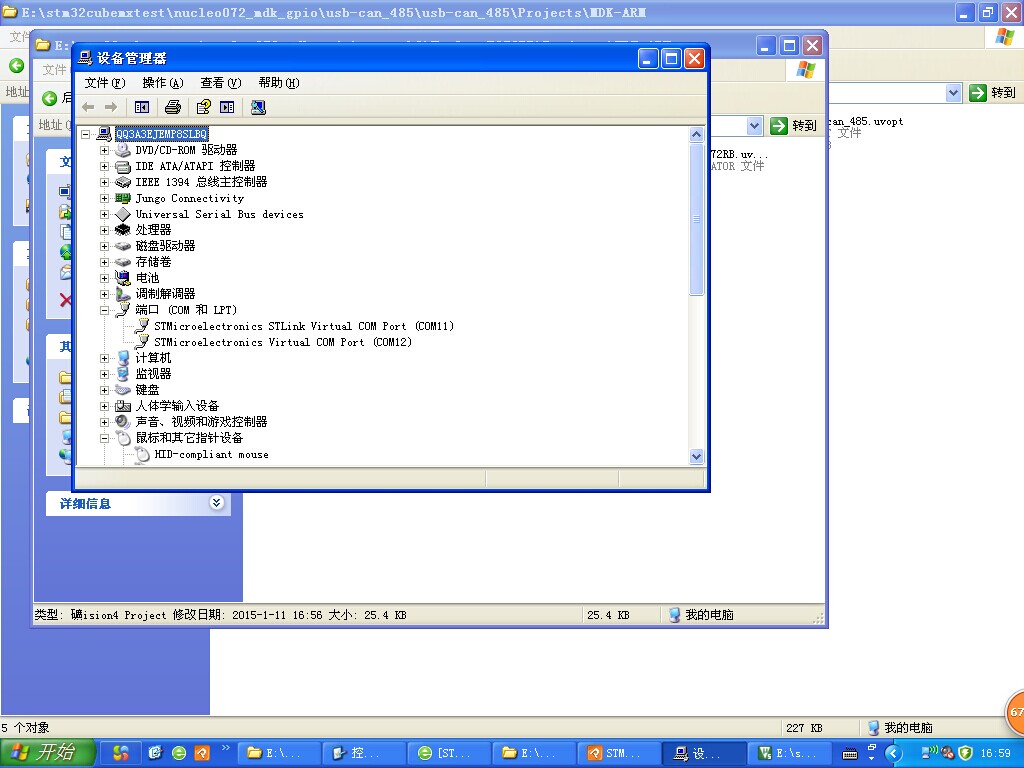Viewport: 1024px width, 768px height.
Task: Click the print icon in Device Manager toolbar
Action: (x=172, y=107)
